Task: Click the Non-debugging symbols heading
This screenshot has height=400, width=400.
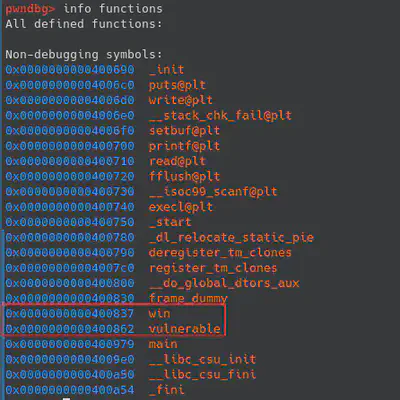Action: point(84,54)
